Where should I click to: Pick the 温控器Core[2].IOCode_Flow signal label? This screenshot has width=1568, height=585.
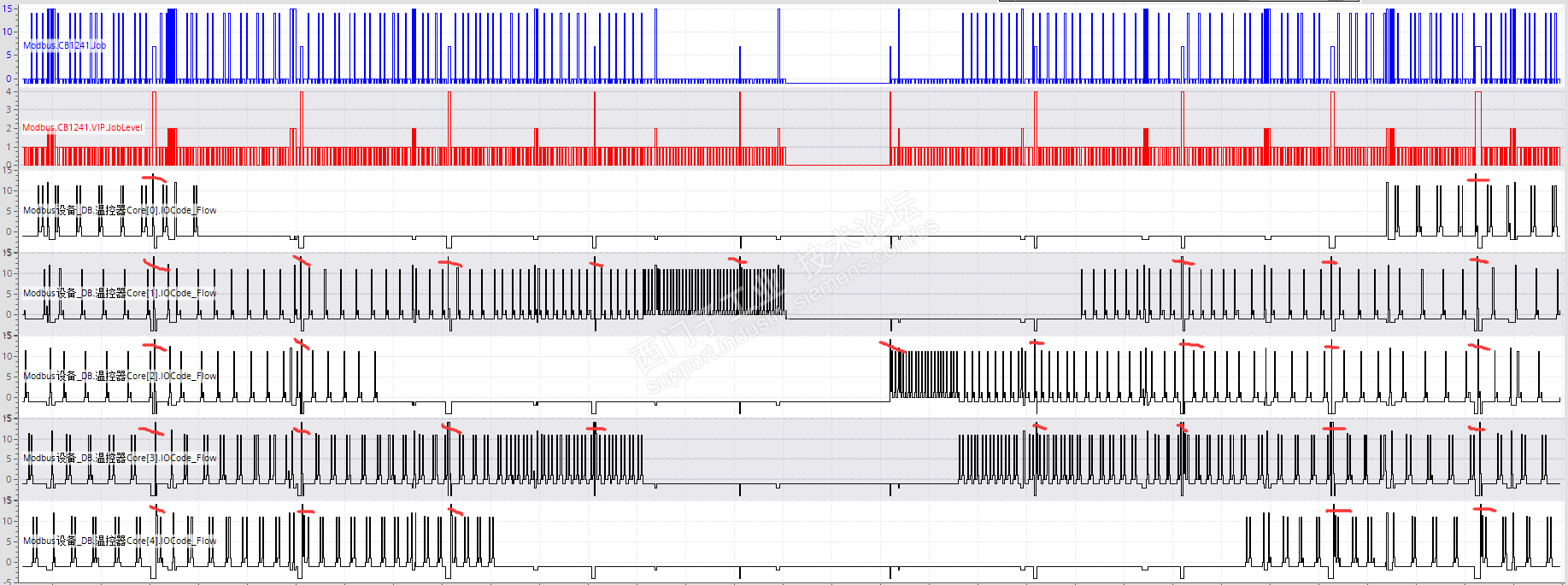pos(120,376)
